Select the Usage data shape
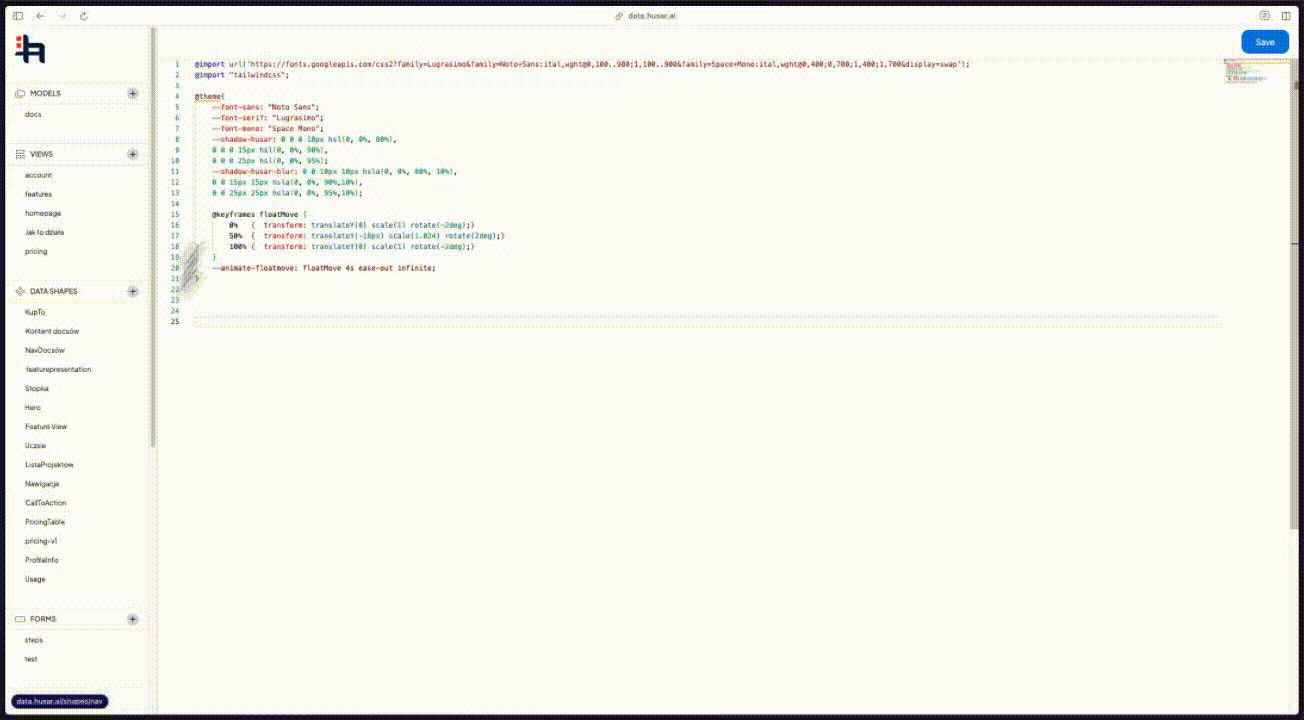The width and height of the screenshot is (1304, 720). point(35,578)
